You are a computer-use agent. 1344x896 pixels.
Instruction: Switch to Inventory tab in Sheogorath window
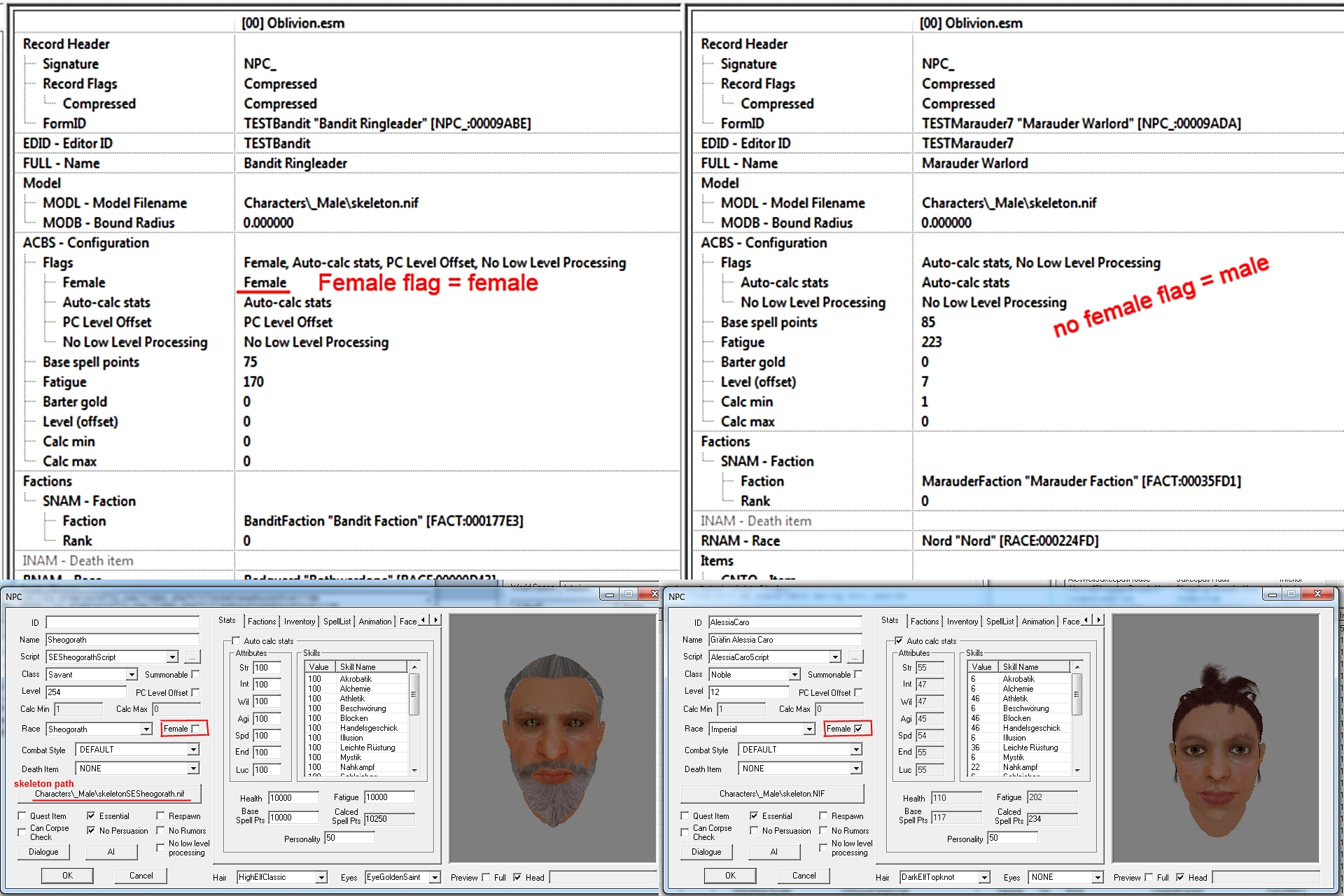pyautogui.click(x=300, y=622)
